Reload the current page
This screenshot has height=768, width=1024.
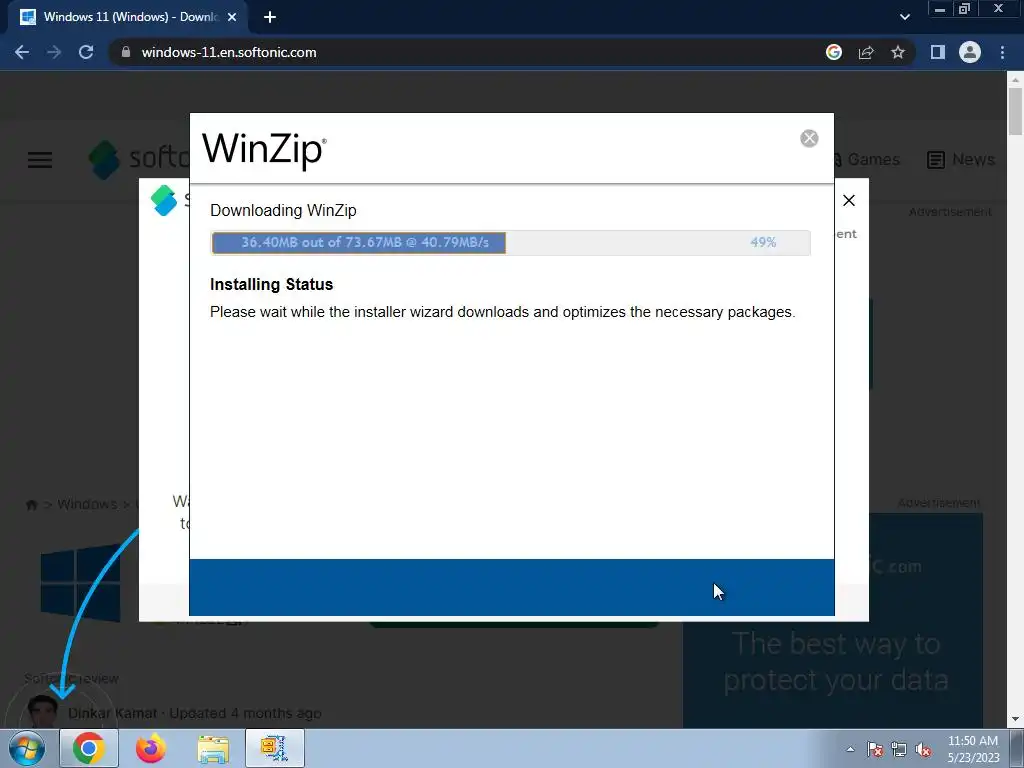(x=86, y=52)
